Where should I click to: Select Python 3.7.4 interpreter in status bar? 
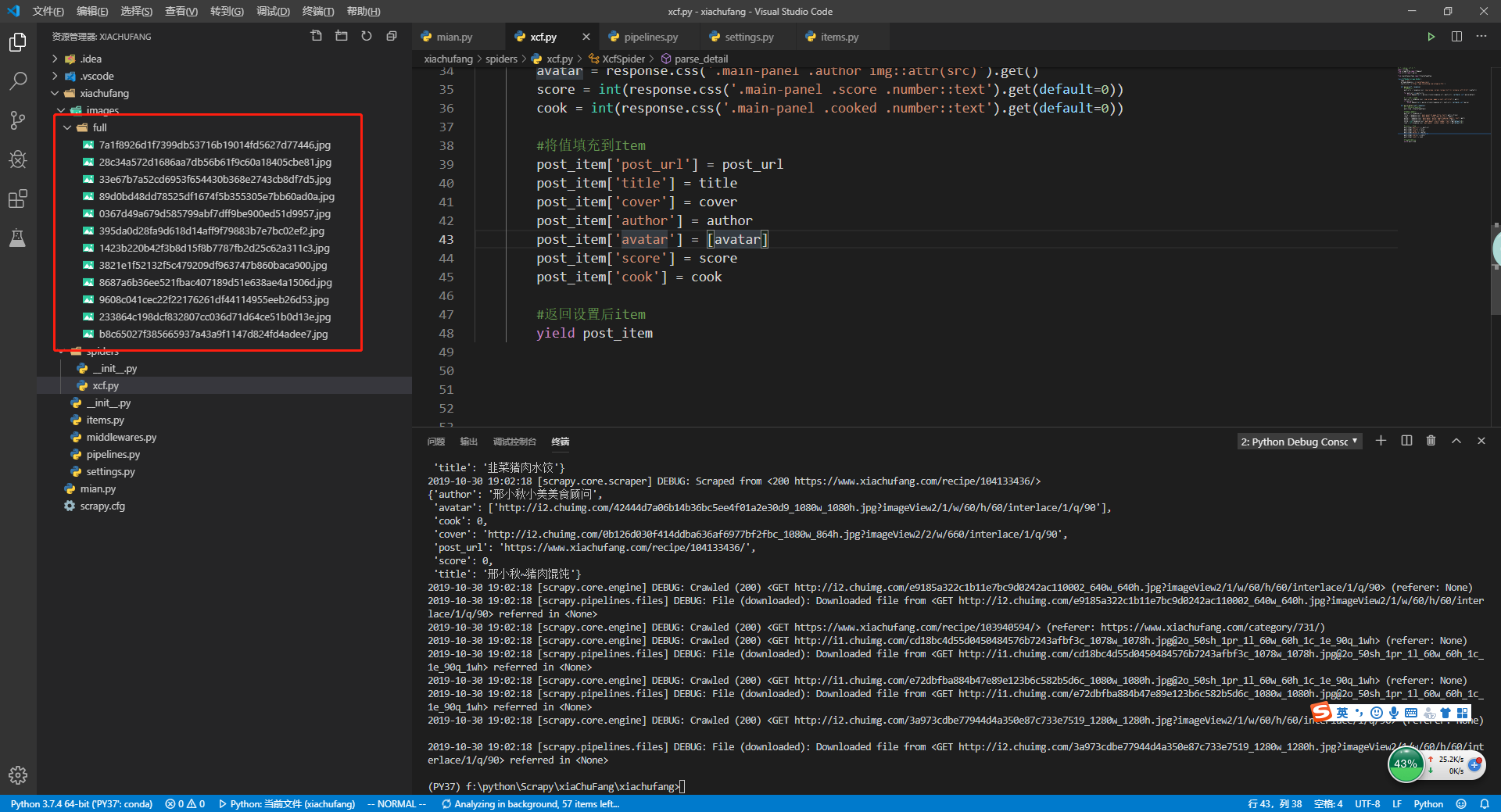pyautogui.click(x=81, y=803)
